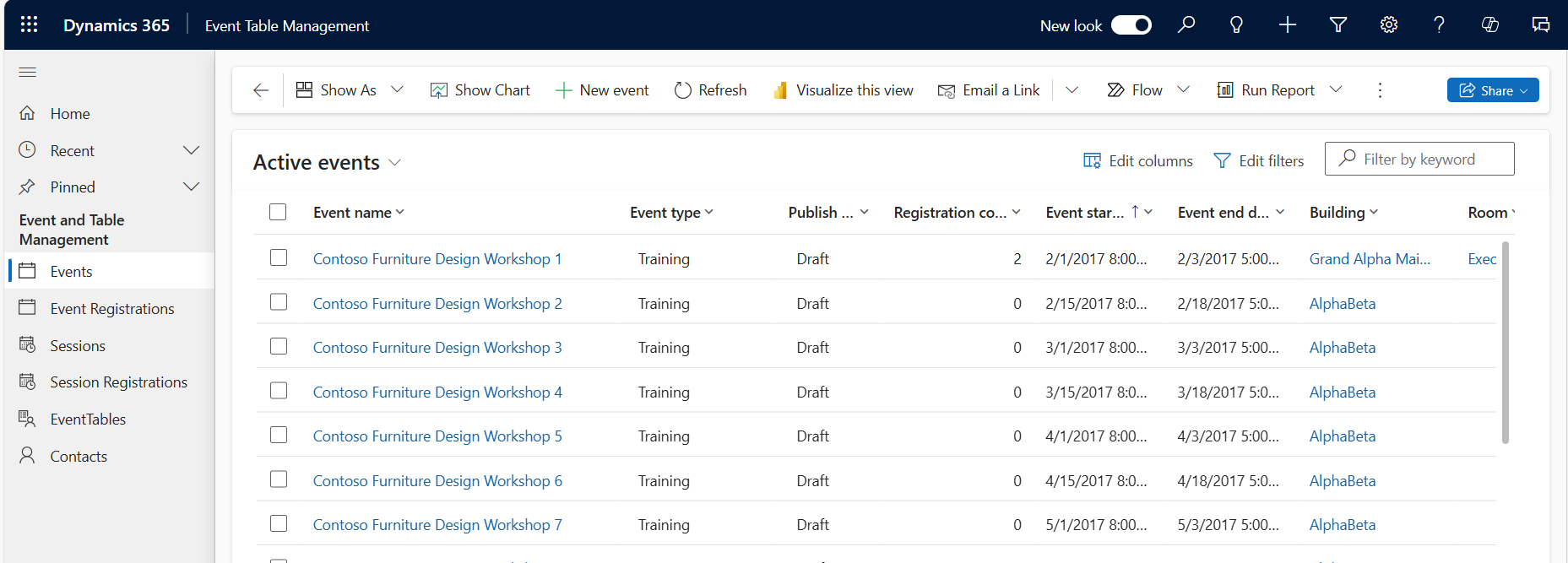This screenshot has height=563, width=1568.
Task: Open more commands vertical ellipsis
Action: point(1381,89)
